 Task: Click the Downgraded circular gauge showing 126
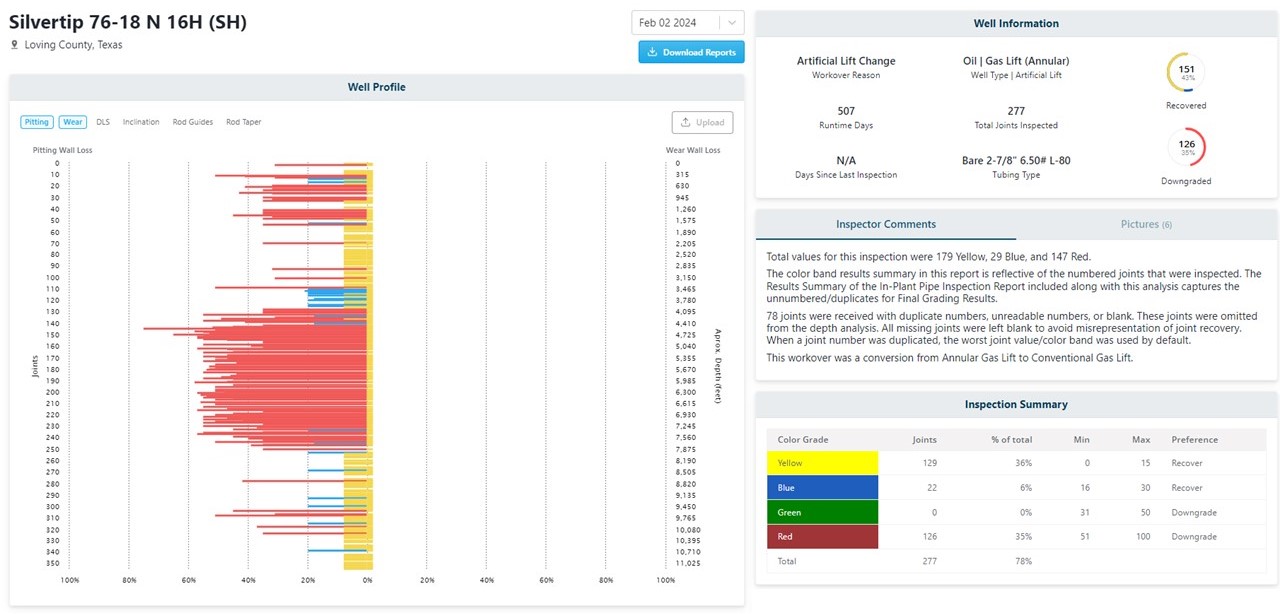[1186, 147]
